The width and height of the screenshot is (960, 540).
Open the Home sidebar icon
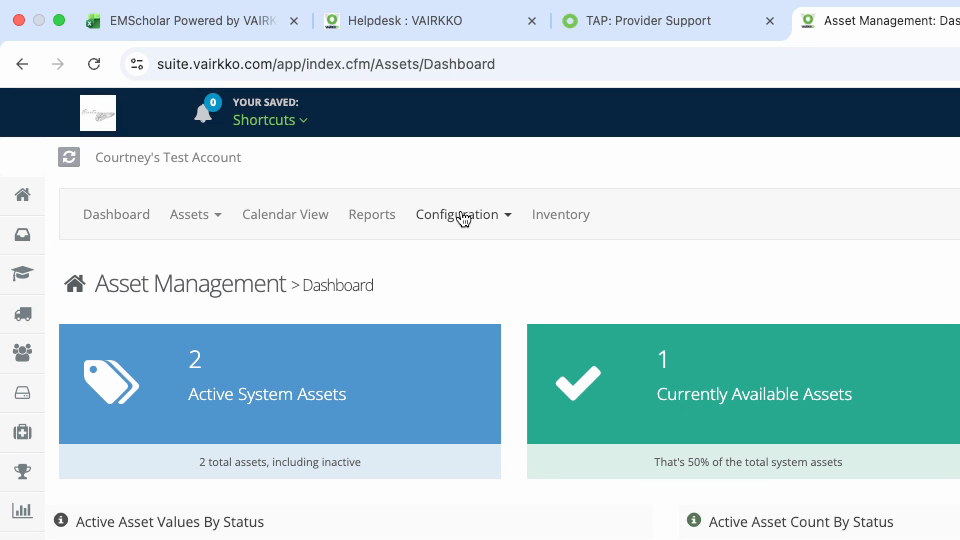tap(23, 195)
